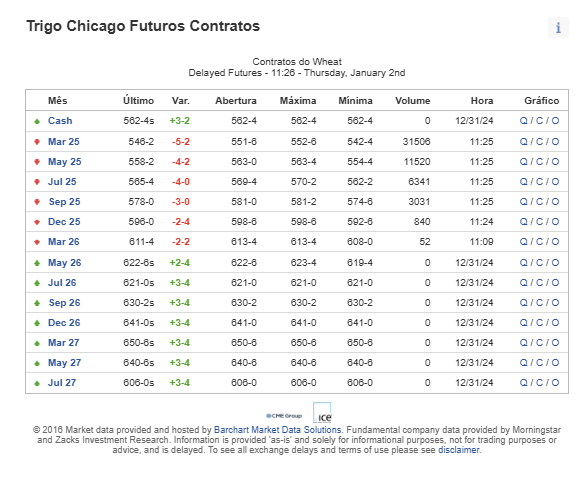Click the green up arrow beside Jul 27
577x481 pixels.
[37, 383]
